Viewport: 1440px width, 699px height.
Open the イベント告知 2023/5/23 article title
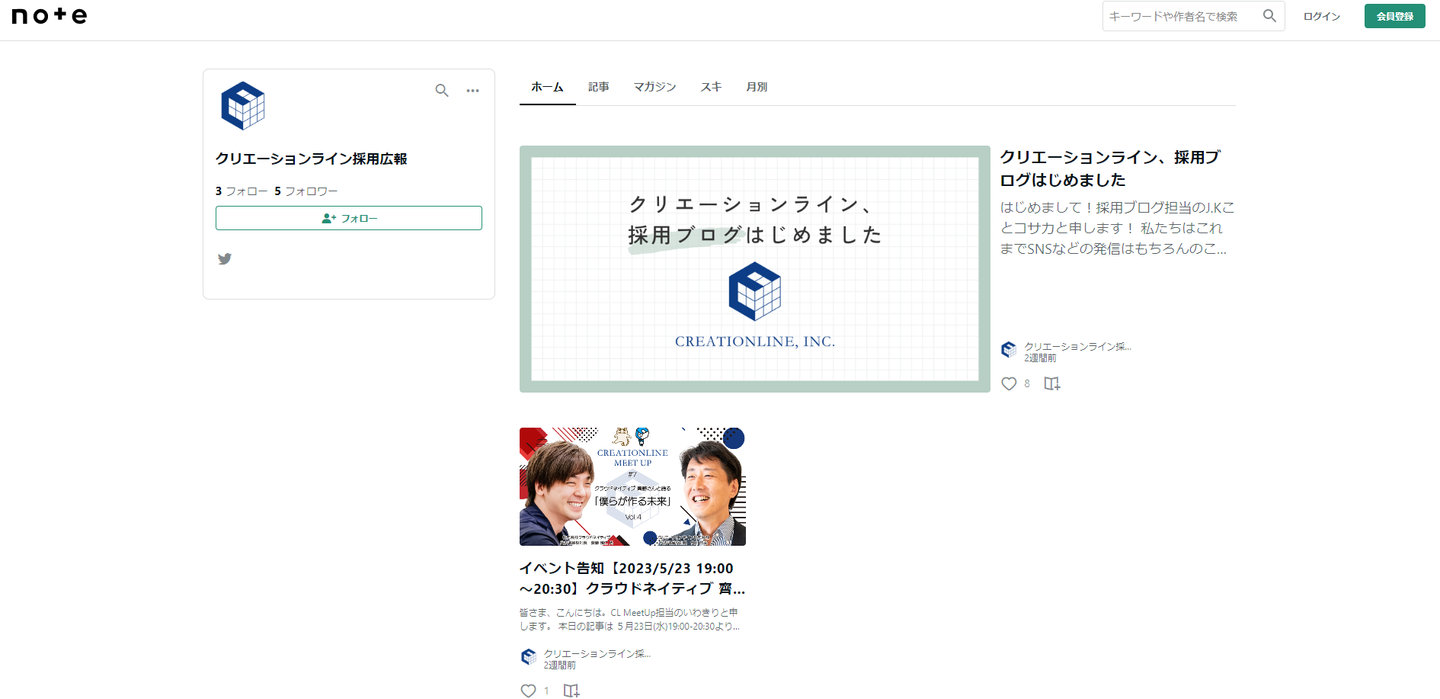pos(632,578)
